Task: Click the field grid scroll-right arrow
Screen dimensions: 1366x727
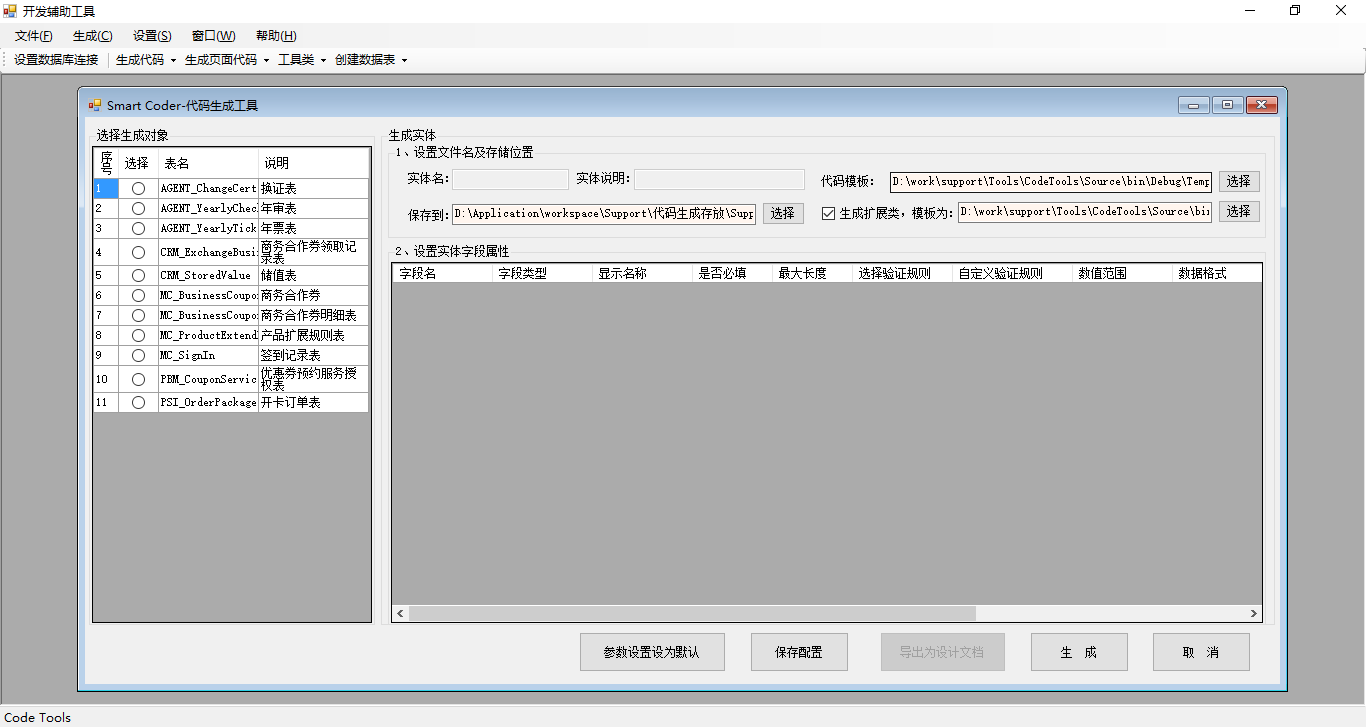Action: click(1254, 613)
